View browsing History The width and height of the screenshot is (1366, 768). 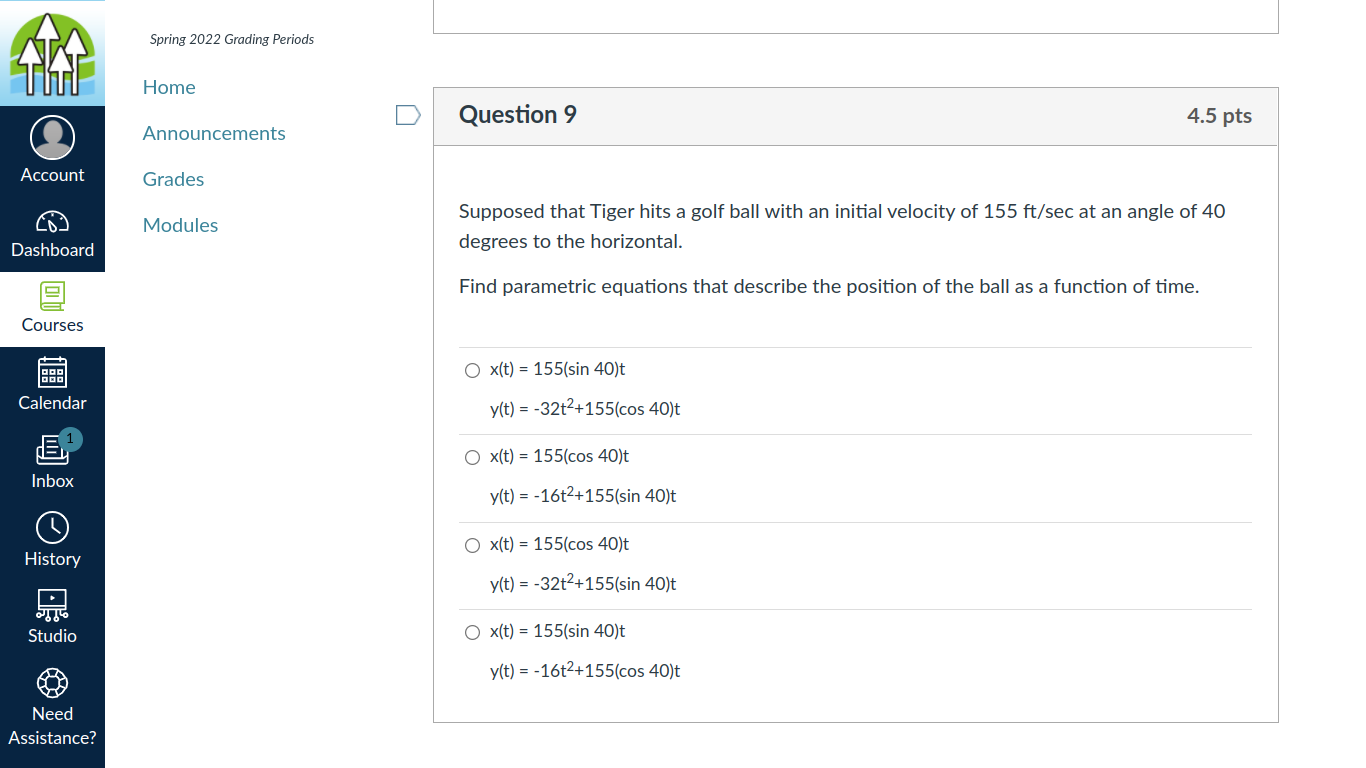pos(52,540)
